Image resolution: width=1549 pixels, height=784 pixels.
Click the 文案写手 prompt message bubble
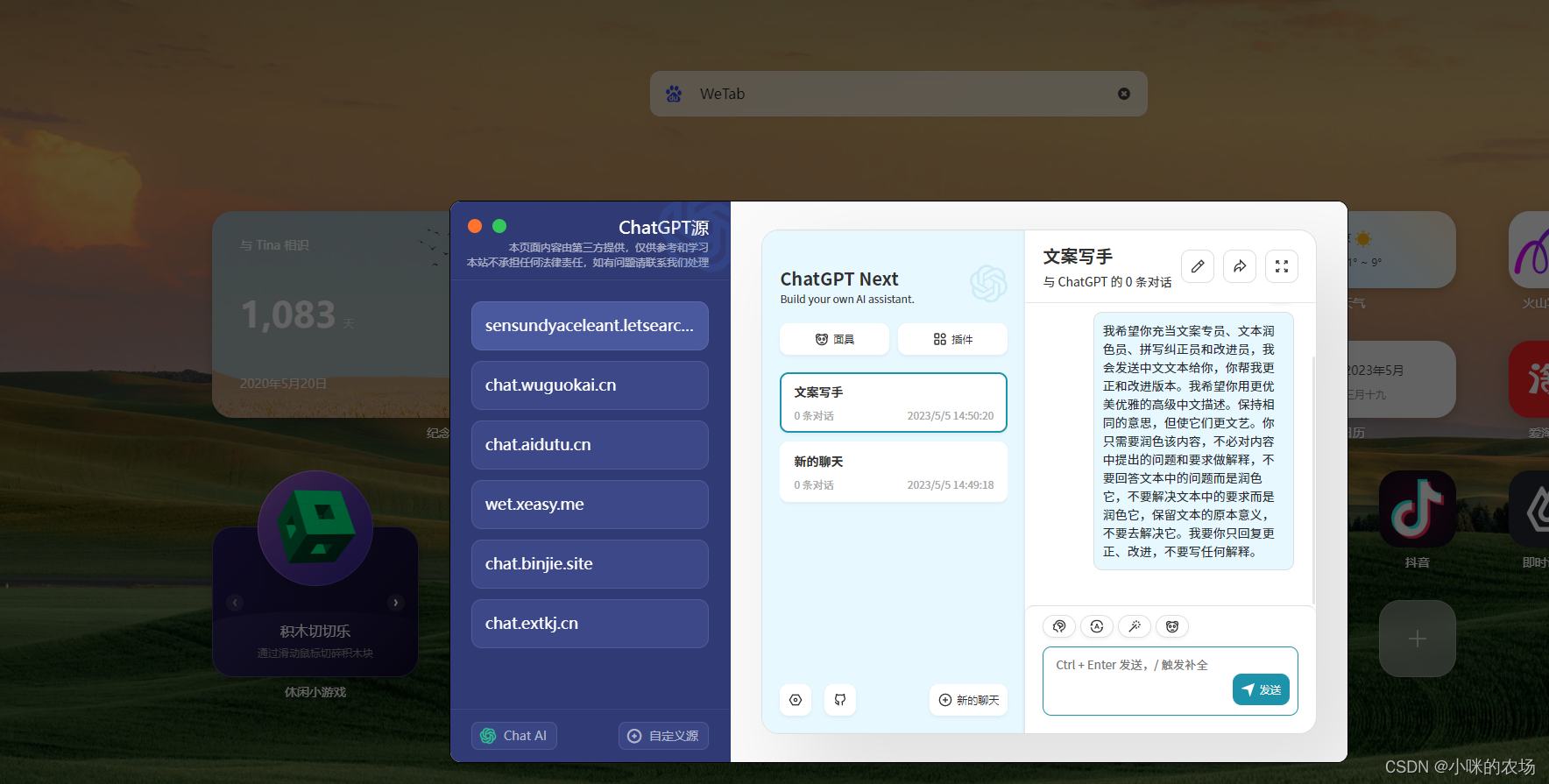pos(1193,441)
